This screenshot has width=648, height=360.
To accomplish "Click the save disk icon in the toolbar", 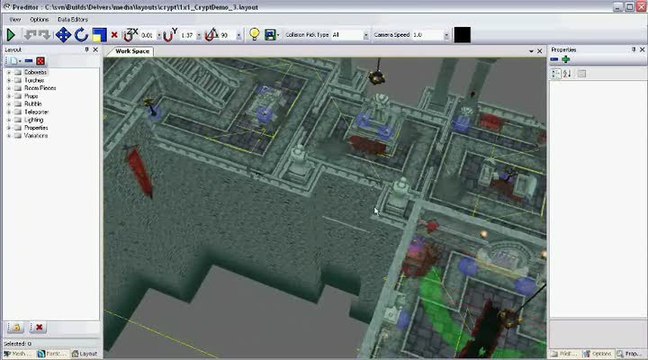I will point(270,35).
